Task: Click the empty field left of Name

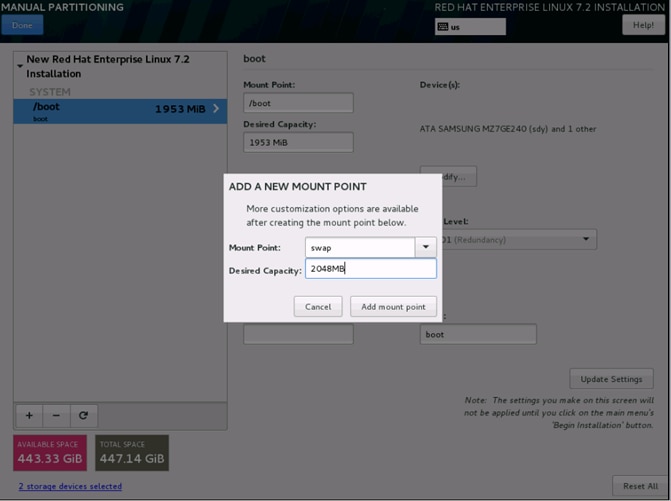Action: 298,334
